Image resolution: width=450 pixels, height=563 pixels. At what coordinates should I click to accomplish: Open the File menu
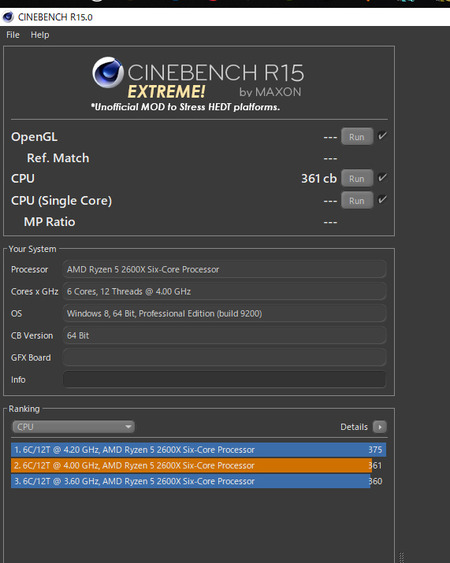pos(13,35)
